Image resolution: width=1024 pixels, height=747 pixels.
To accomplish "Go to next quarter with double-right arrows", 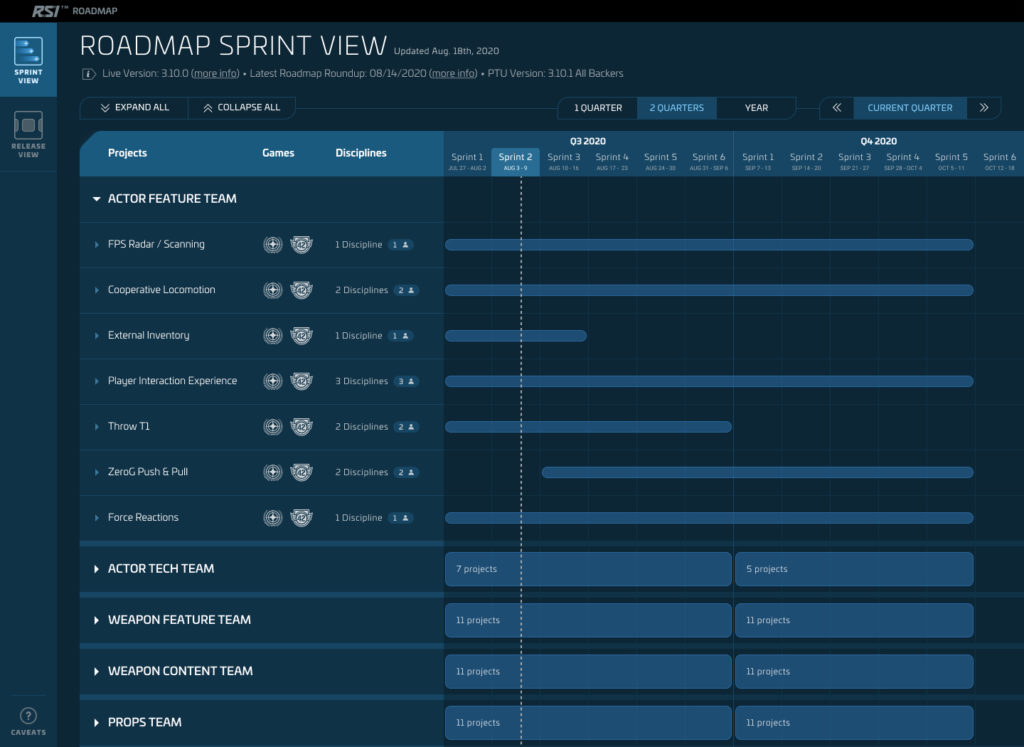I will (984, 108).
